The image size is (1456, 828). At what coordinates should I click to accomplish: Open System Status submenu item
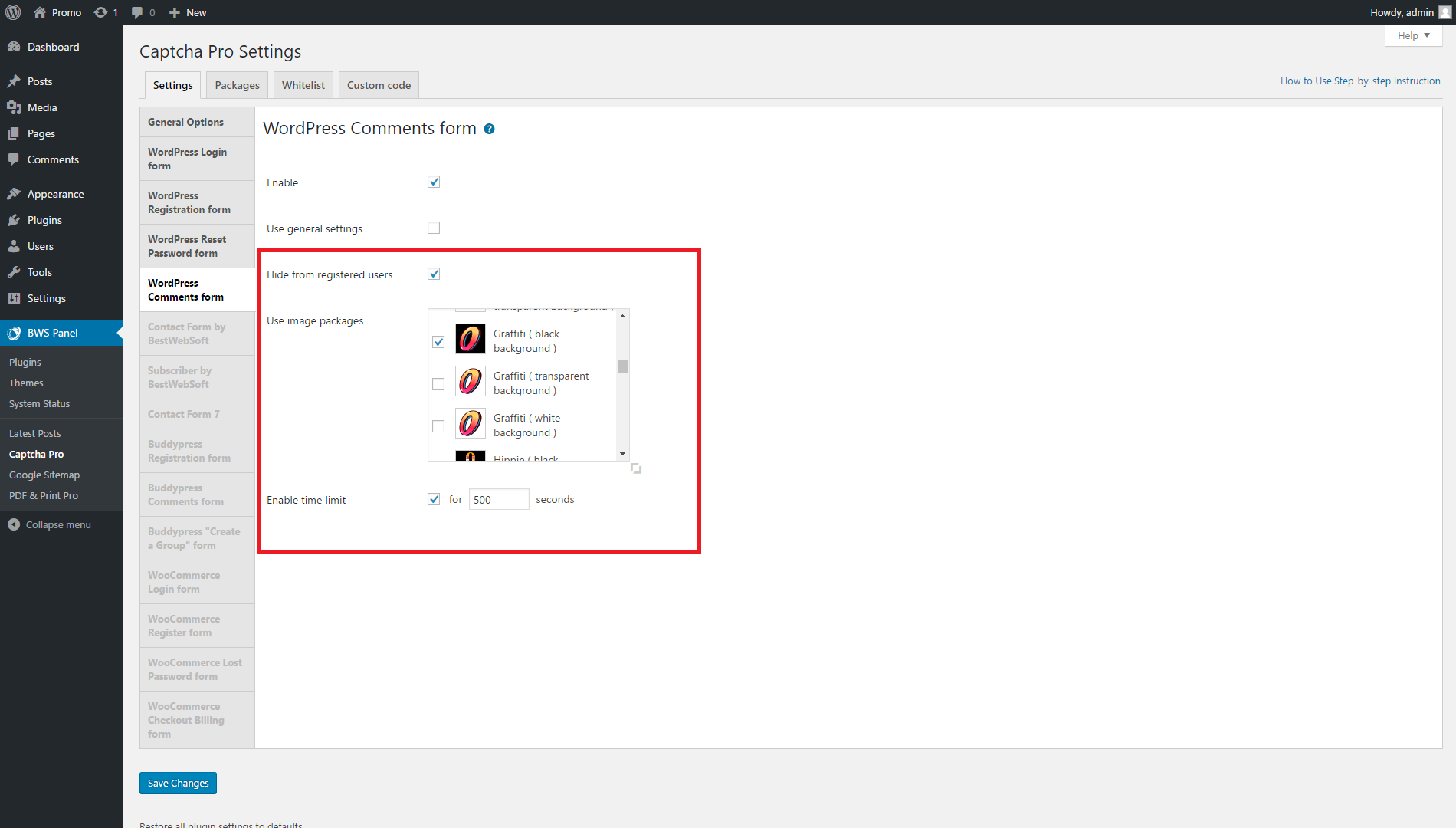click(39, 403)
